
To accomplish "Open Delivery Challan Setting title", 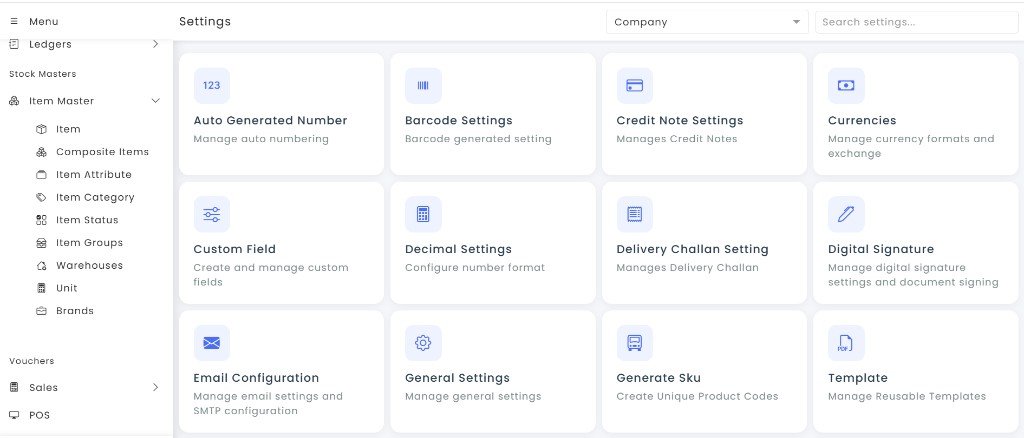I will pos(692,249).
